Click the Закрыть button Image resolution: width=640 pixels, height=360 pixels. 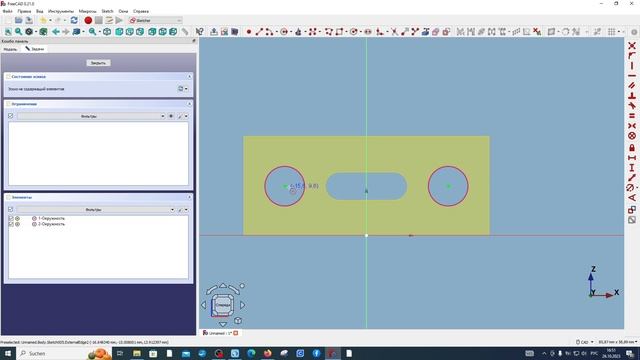[x=98, y=63]
